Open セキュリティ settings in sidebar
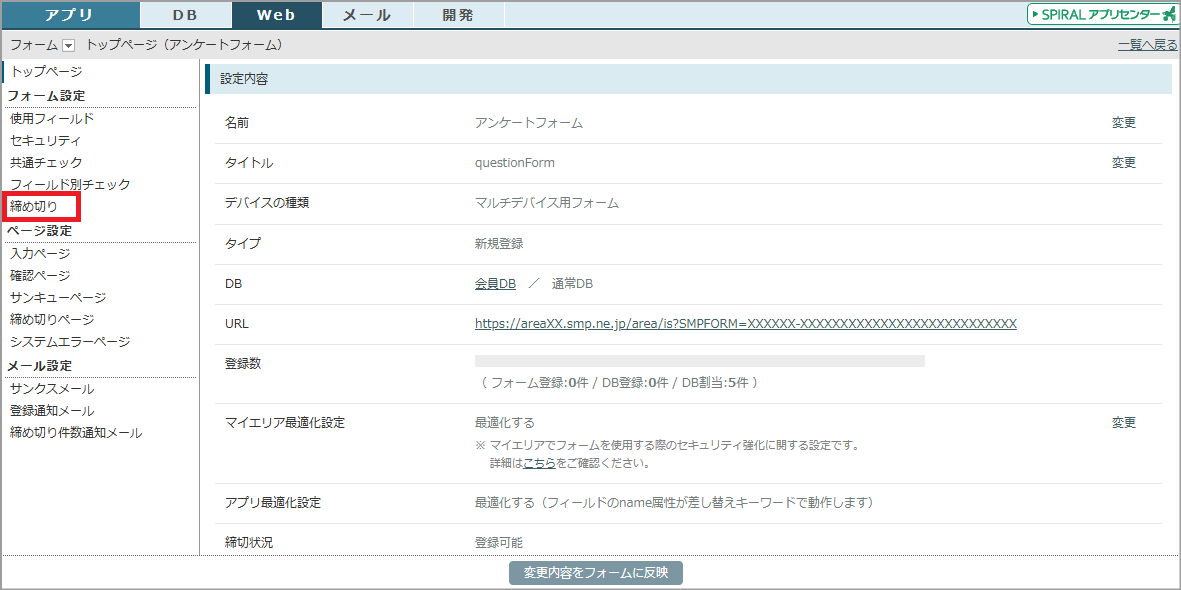 45,141
